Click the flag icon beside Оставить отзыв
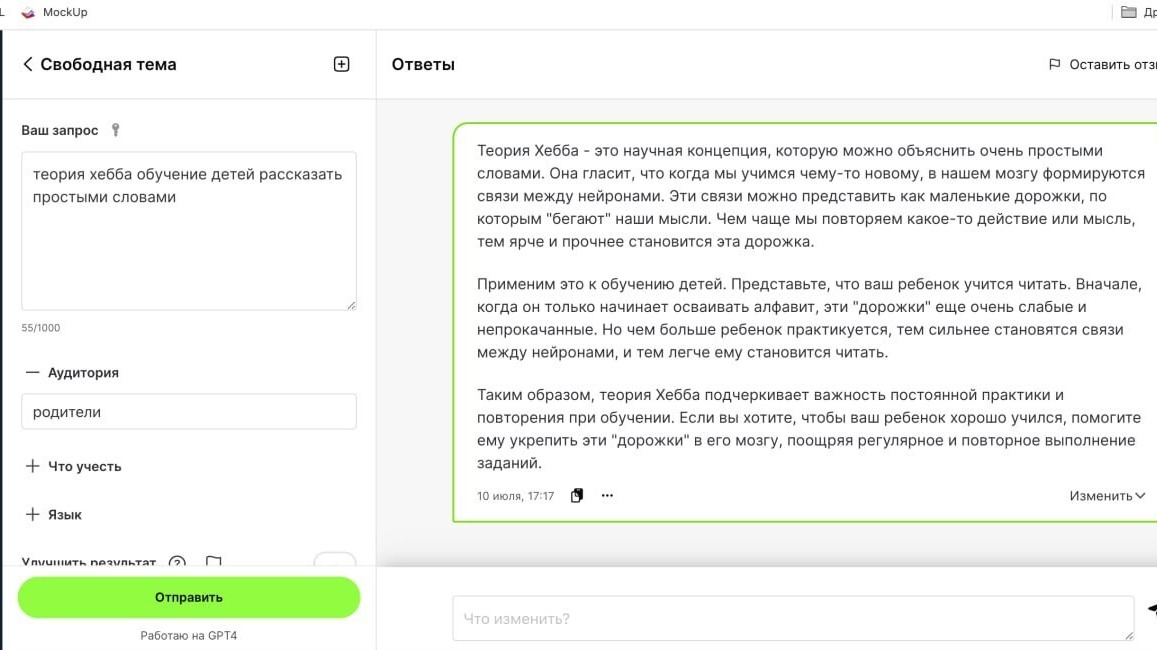Viewport: 1157px width, 650px height. tap(1054, 64)
